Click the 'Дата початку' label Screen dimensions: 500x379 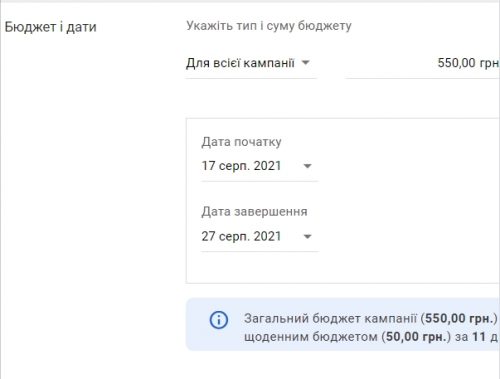click(241, 142)
